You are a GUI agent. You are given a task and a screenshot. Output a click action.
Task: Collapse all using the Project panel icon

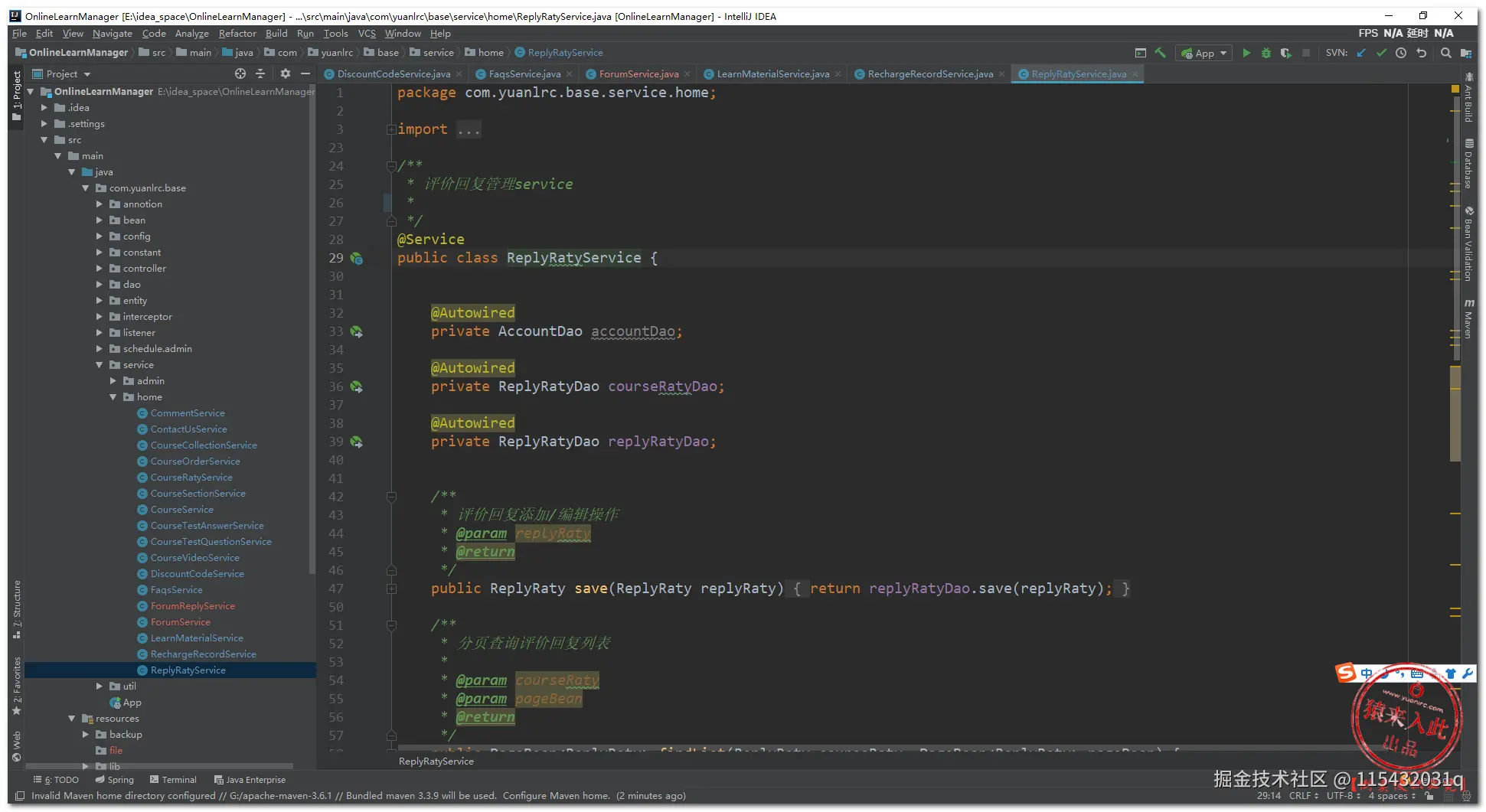[260, 73]
